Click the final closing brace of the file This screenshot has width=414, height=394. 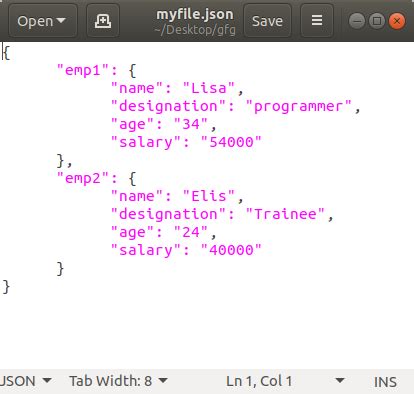point(6,287)
